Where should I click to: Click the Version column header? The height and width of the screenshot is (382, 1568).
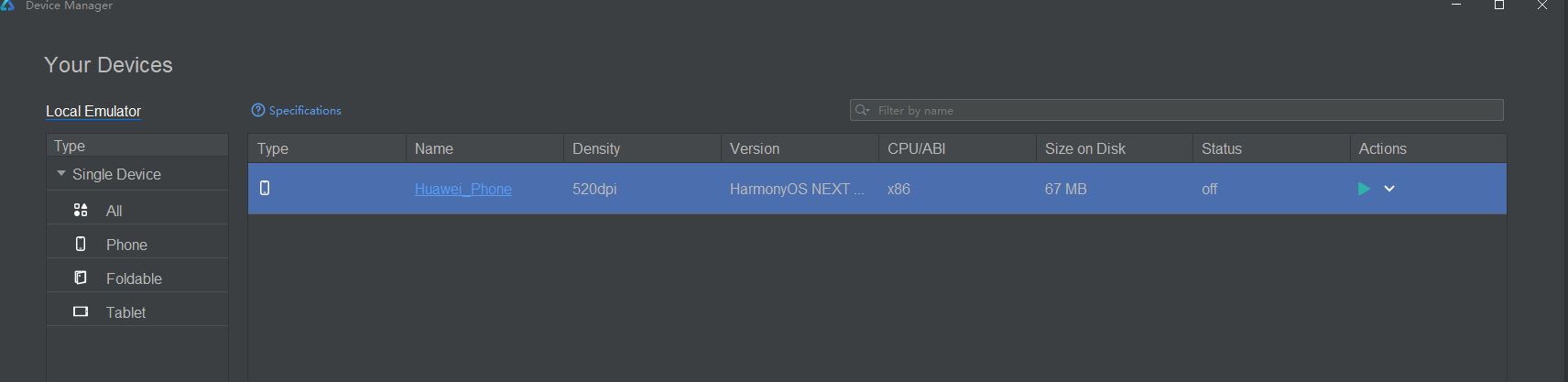pyautogui.click(x=755, y=149)
